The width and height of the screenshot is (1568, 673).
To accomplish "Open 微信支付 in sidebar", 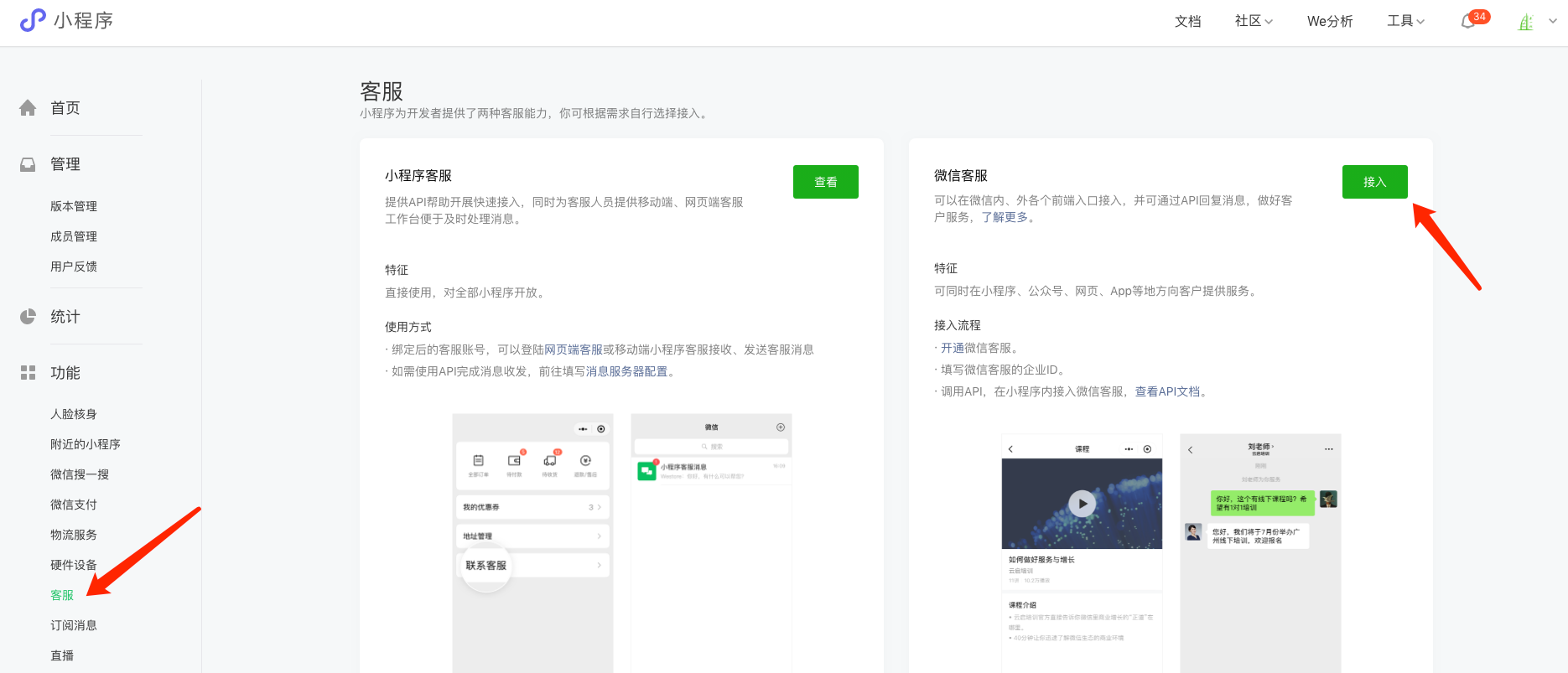I will tap(74, 505).
